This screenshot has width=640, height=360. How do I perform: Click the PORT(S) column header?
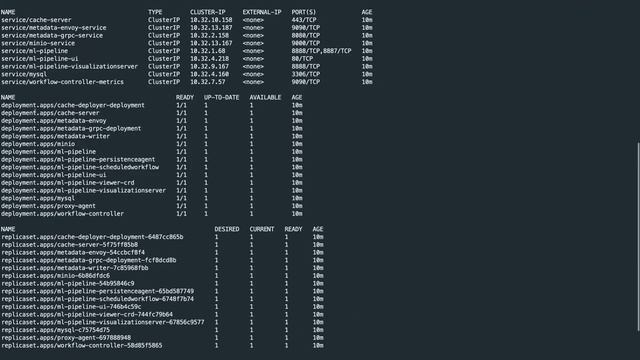(304, 12)
